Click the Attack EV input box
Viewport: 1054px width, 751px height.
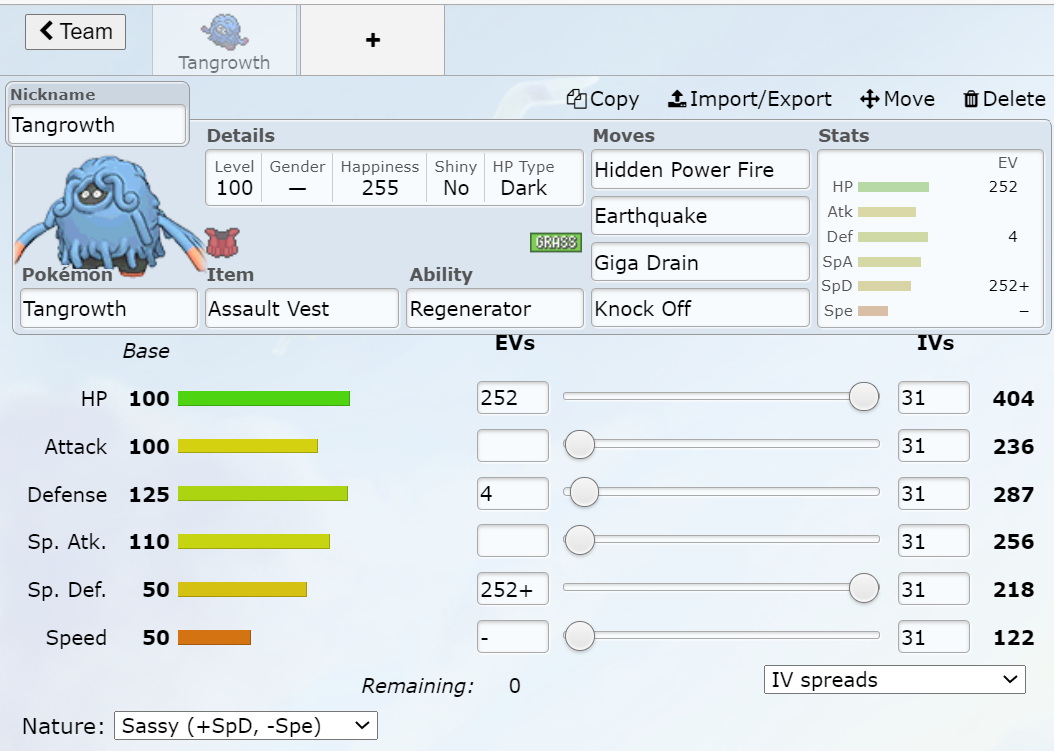(513, 445)
